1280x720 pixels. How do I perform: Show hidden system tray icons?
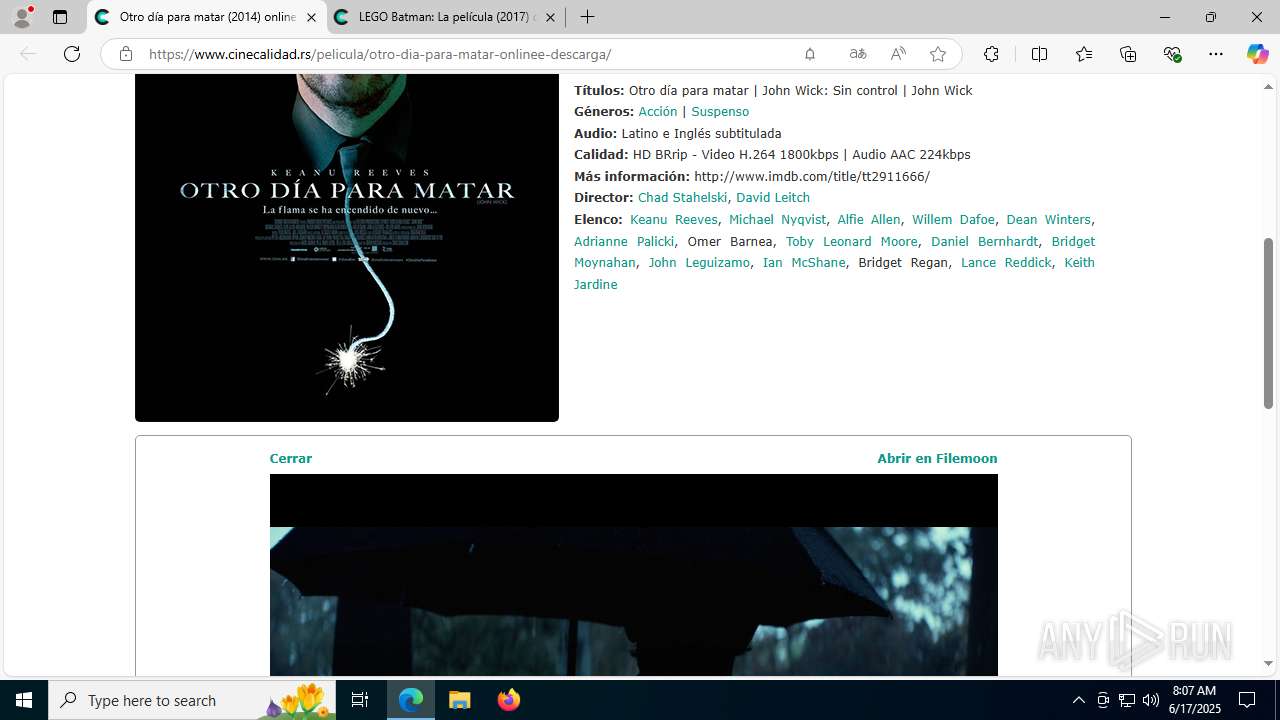1078,700
